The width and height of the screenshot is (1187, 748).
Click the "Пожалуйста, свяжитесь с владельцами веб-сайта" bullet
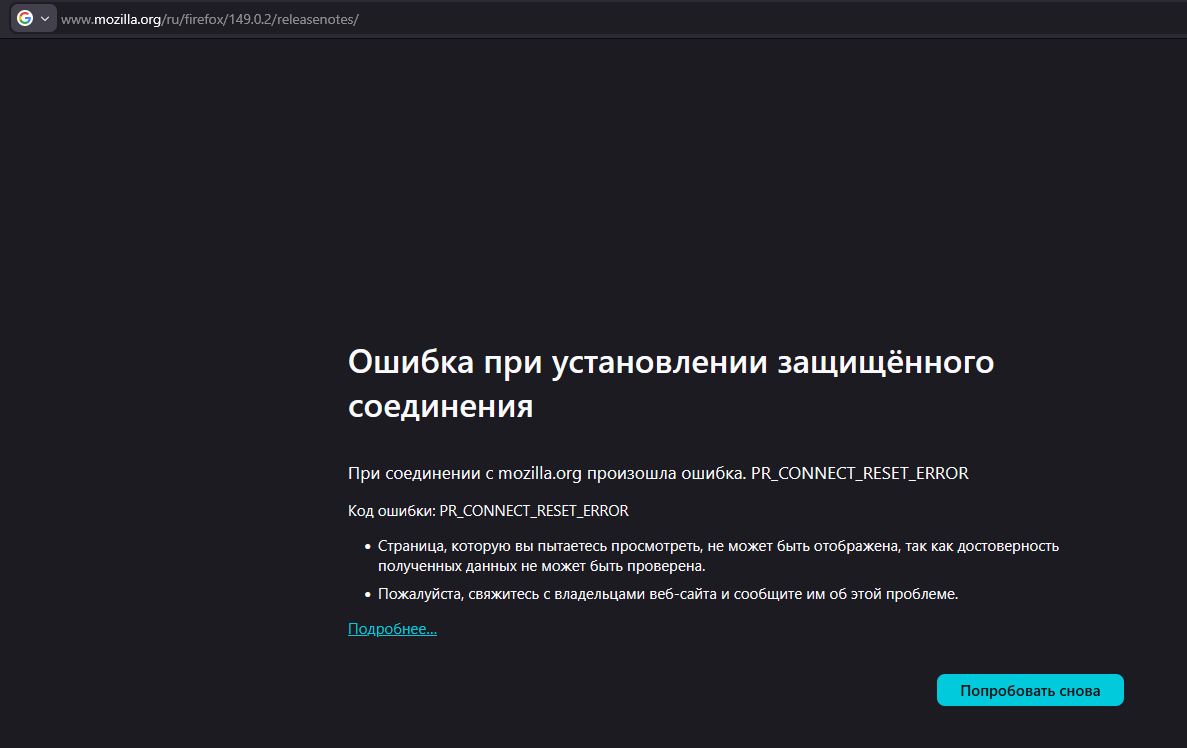668,594
